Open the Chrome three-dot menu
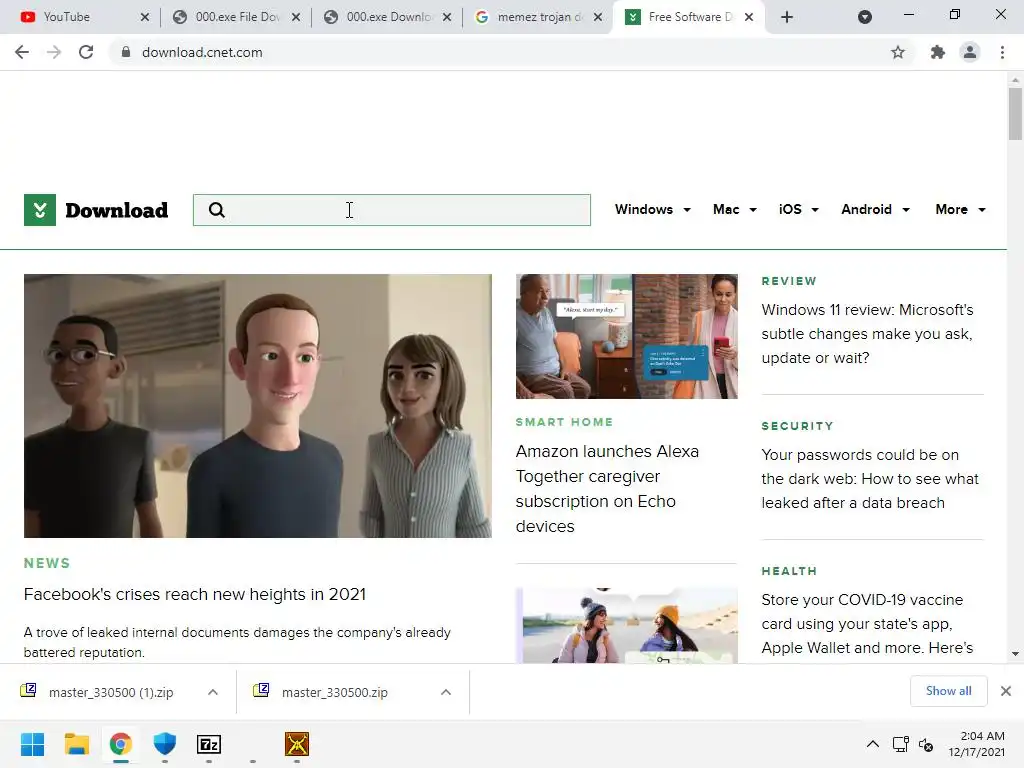1024x768 pixels. coord(1002,52)
